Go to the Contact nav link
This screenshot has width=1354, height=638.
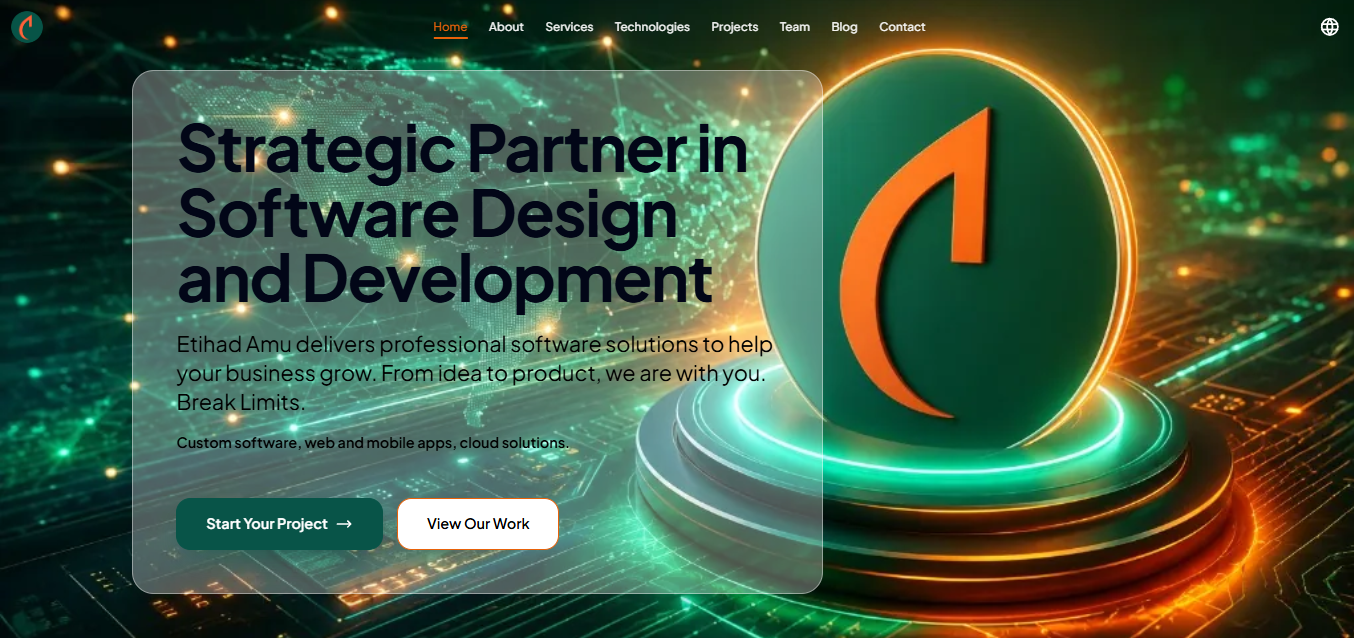click(x=902, y=27)
